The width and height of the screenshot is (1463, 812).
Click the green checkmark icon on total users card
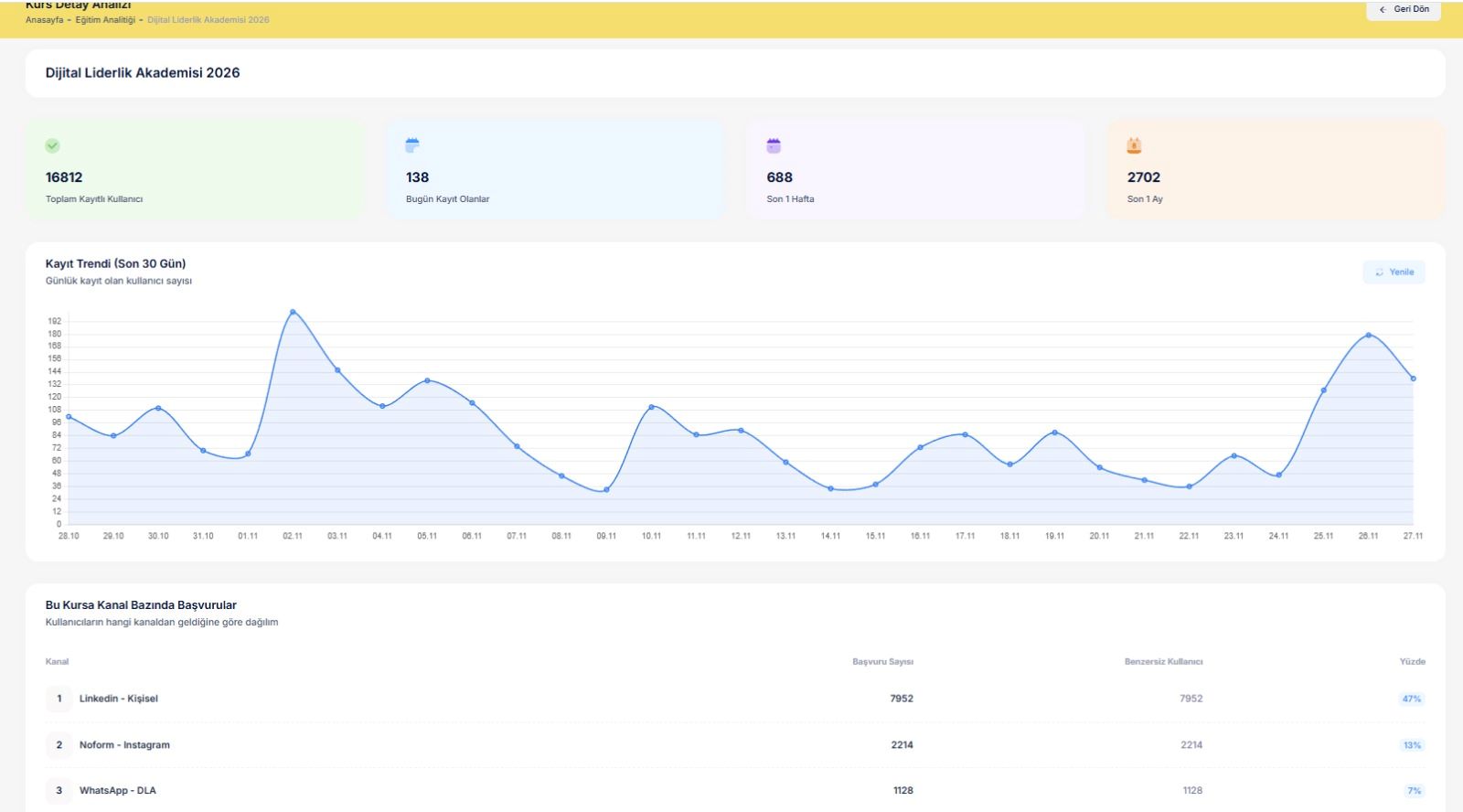[52, 145]
